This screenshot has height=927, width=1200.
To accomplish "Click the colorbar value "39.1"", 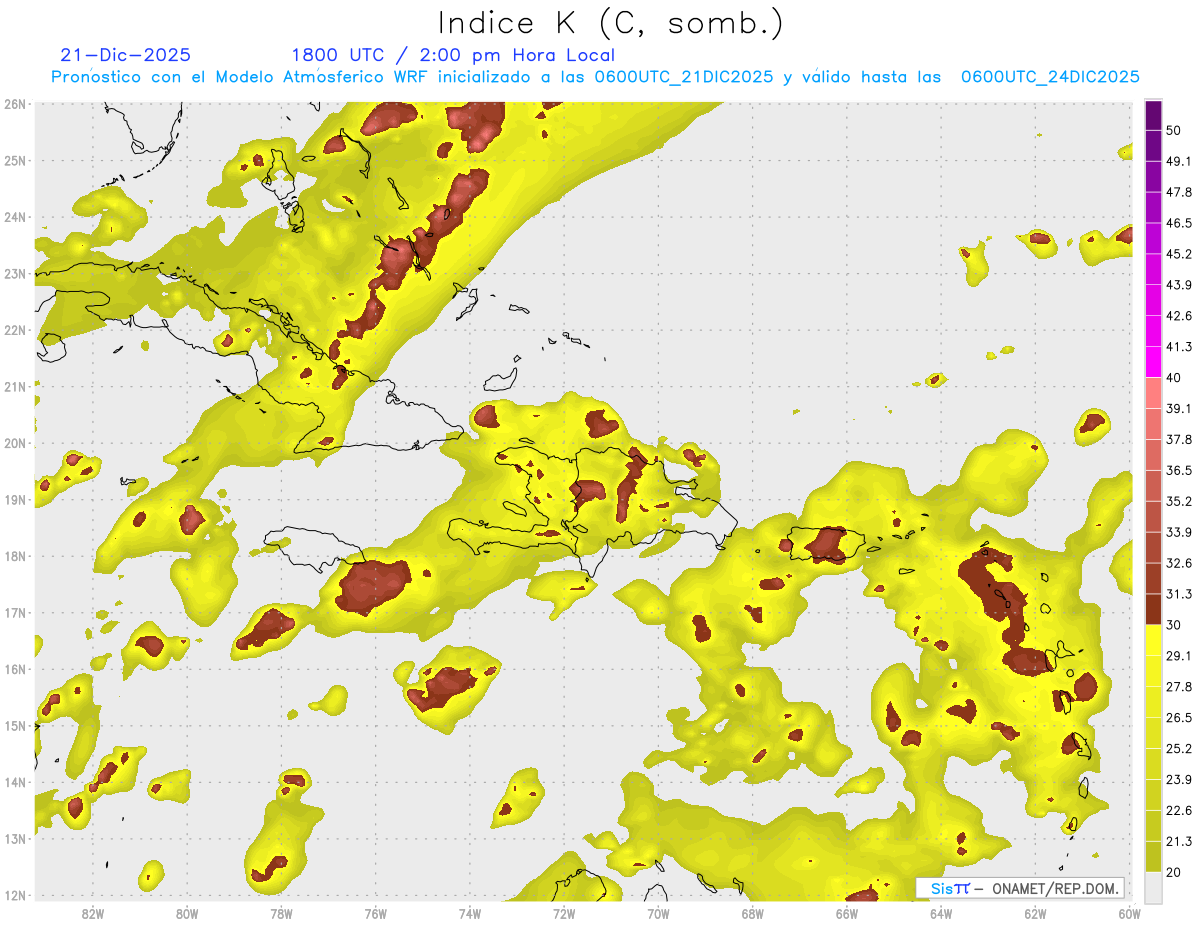I will [1178, 409].
